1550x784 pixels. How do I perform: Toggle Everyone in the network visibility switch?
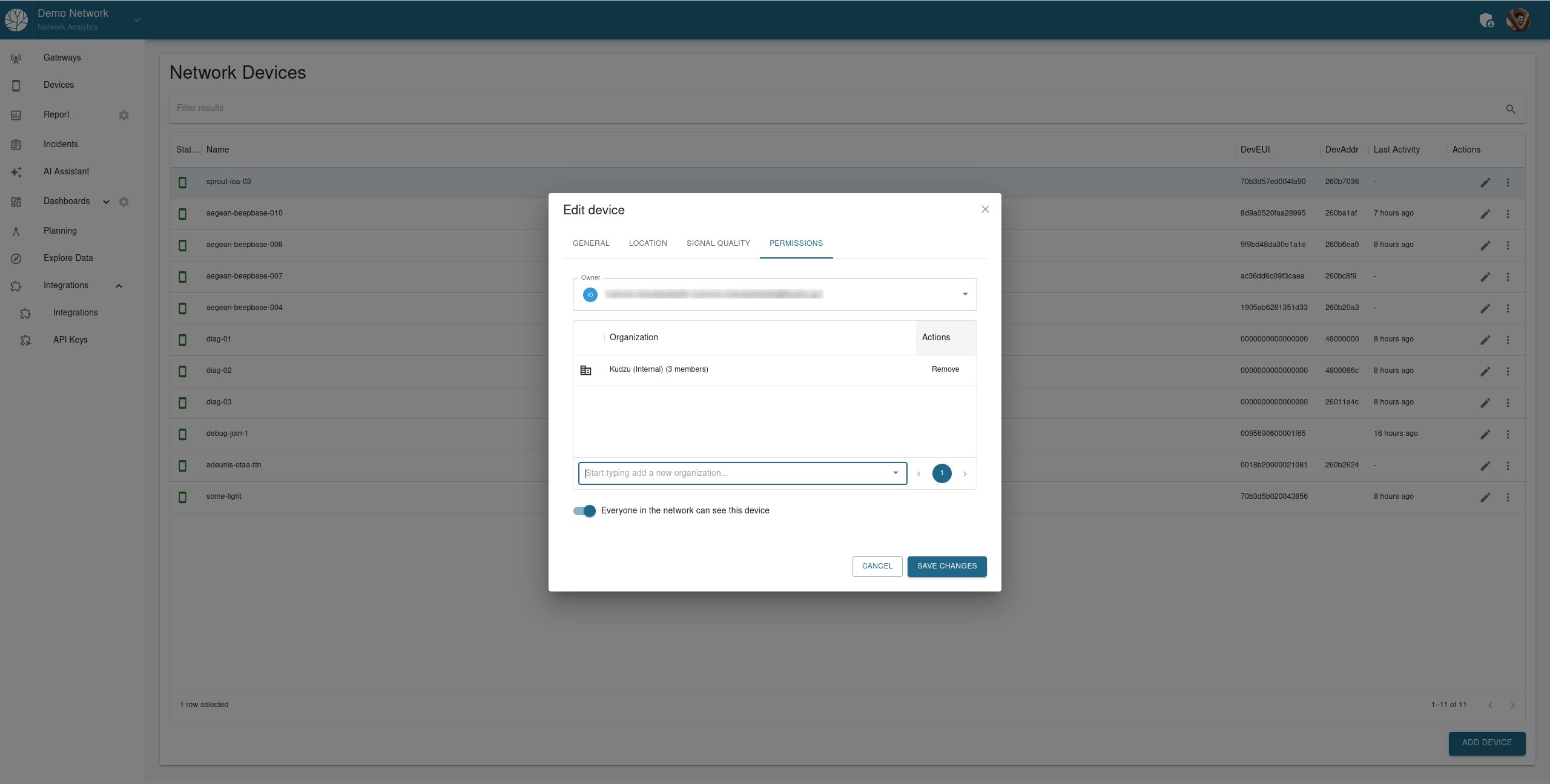click(x=584, y=511)
